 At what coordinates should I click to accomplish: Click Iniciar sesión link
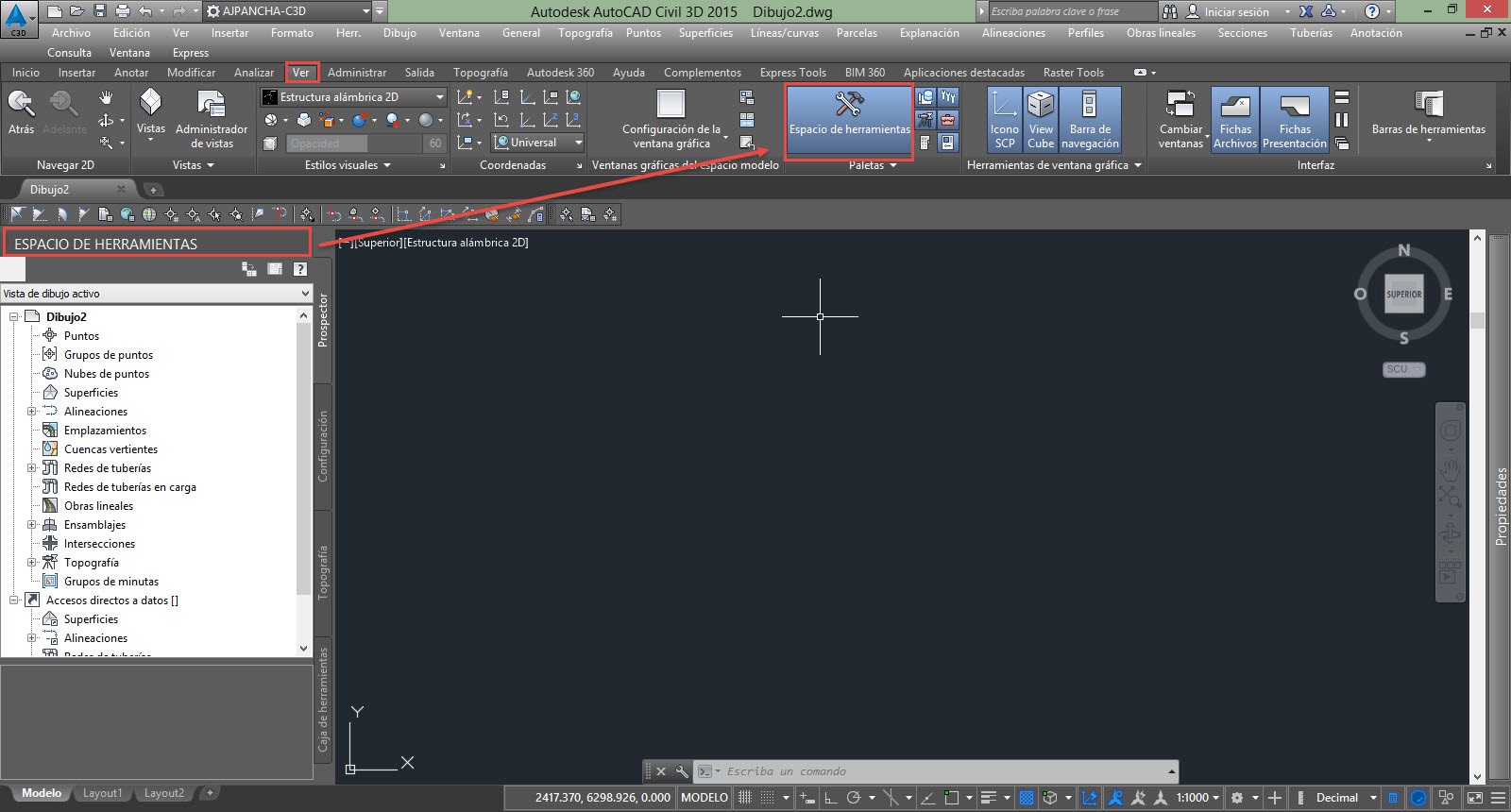(x=1236, y=12)
